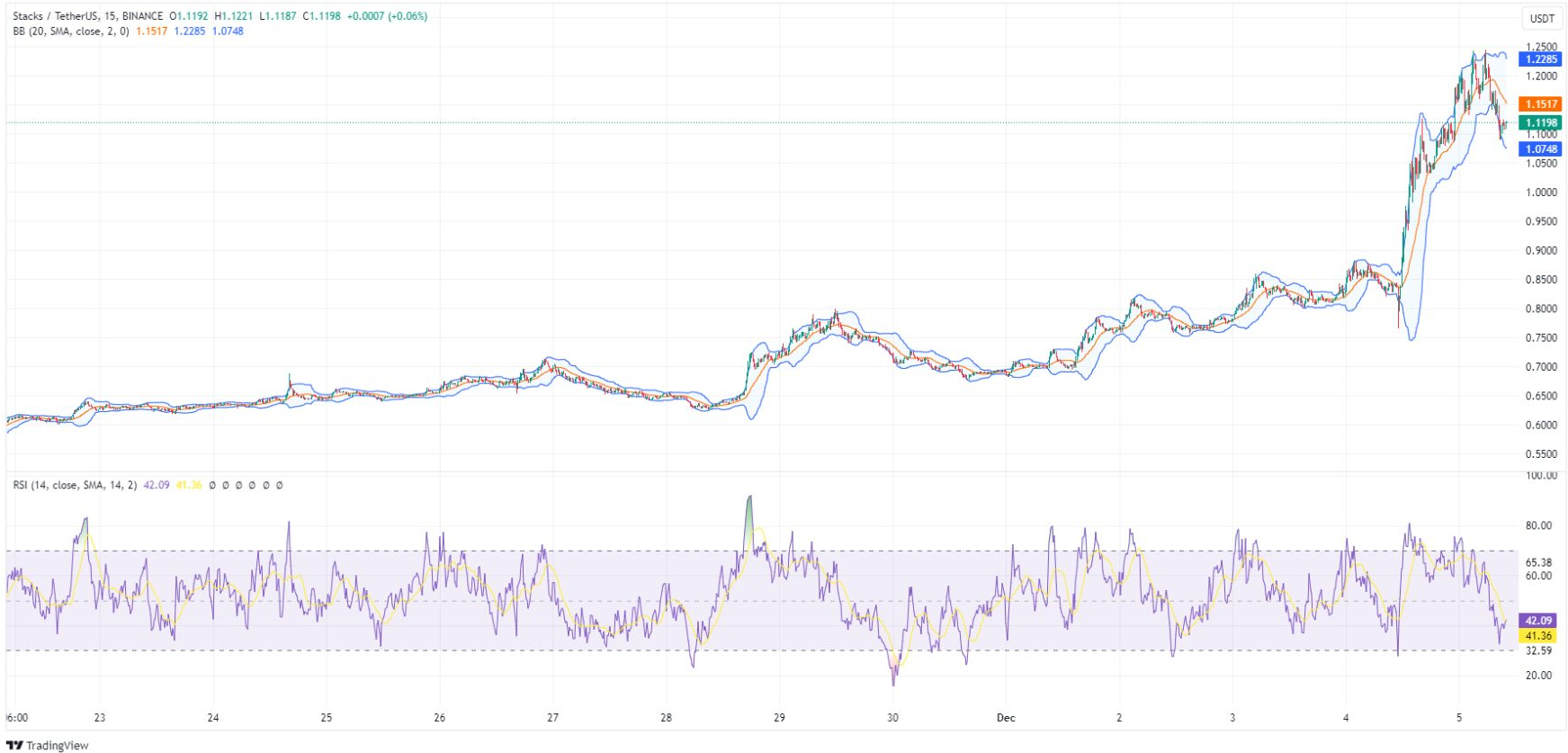Screen dimensions: 1568x753
Task: Click the 41.36 value in RSI legend
Action: 189,485
